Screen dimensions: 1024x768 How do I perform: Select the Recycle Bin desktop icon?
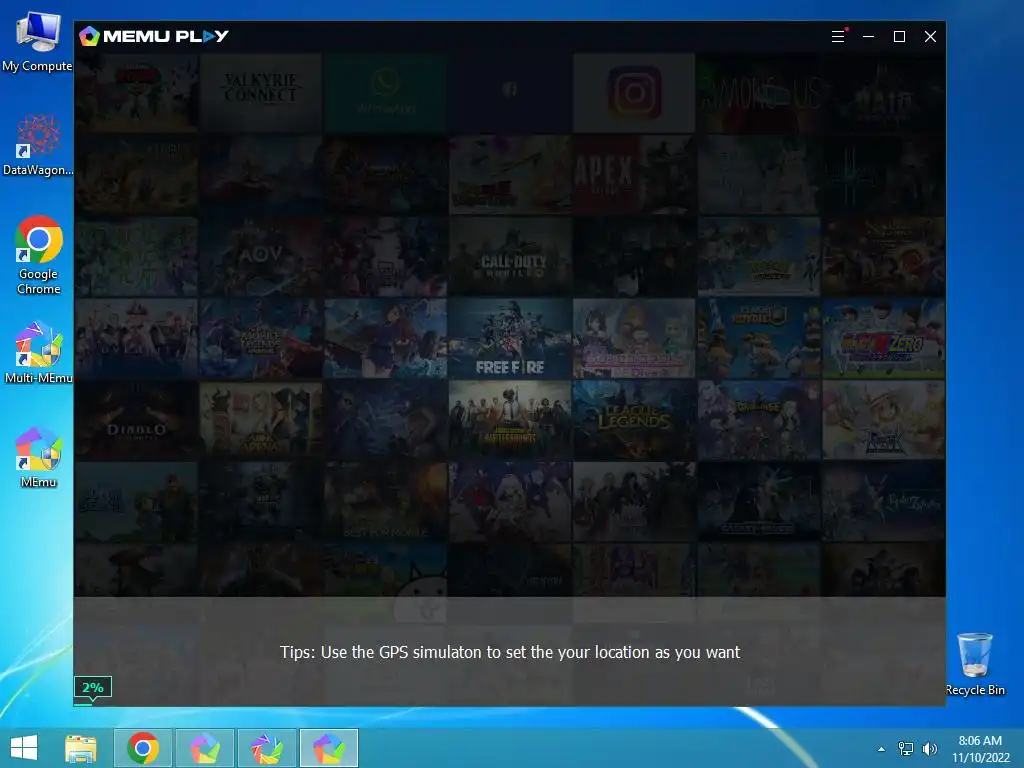tap(975, 664)
